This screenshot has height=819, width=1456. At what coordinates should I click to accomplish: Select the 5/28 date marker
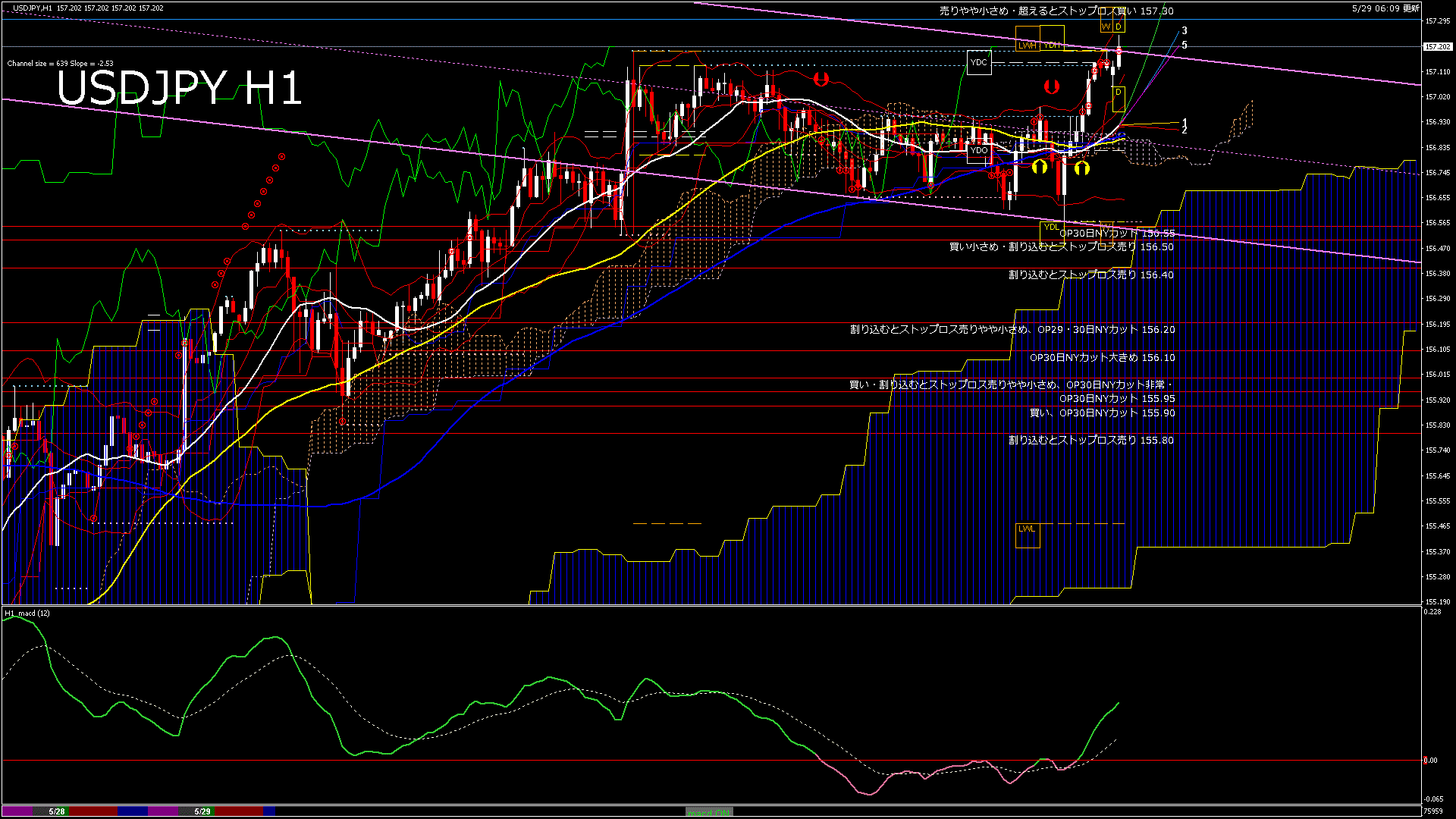coord(57,811)
